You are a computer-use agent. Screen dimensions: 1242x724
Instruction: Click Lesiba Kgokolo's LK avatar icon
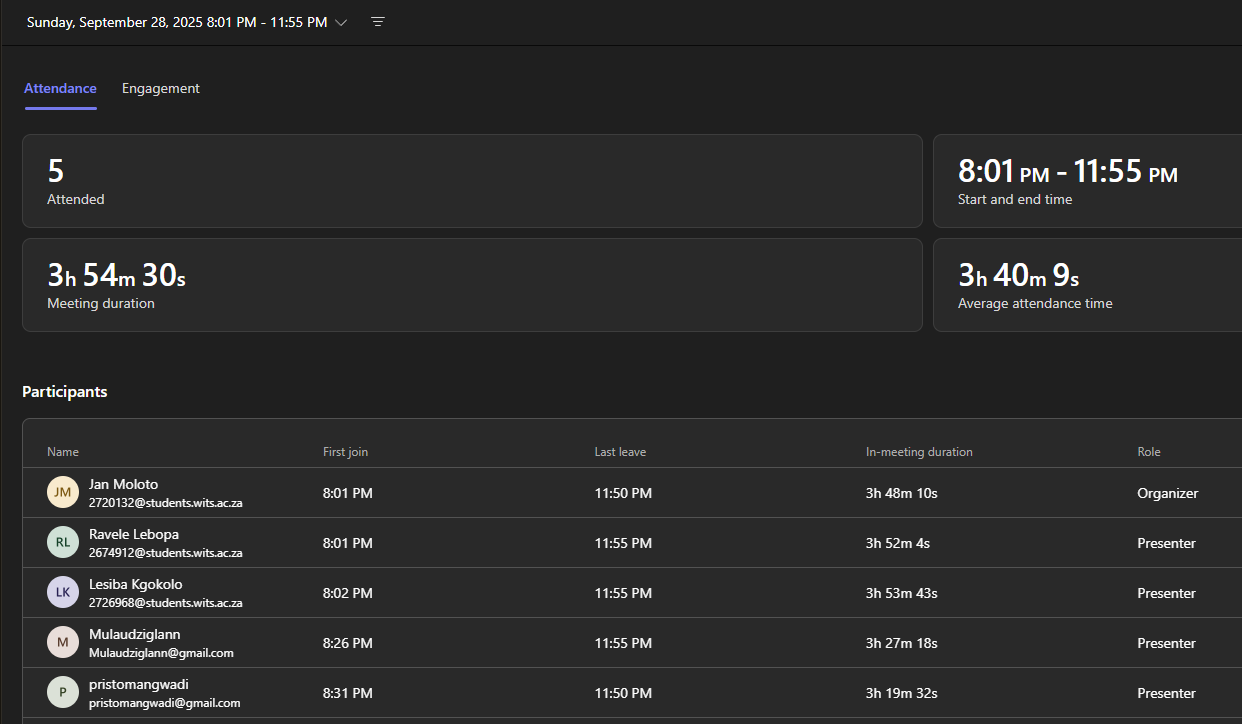click(63, 592)
